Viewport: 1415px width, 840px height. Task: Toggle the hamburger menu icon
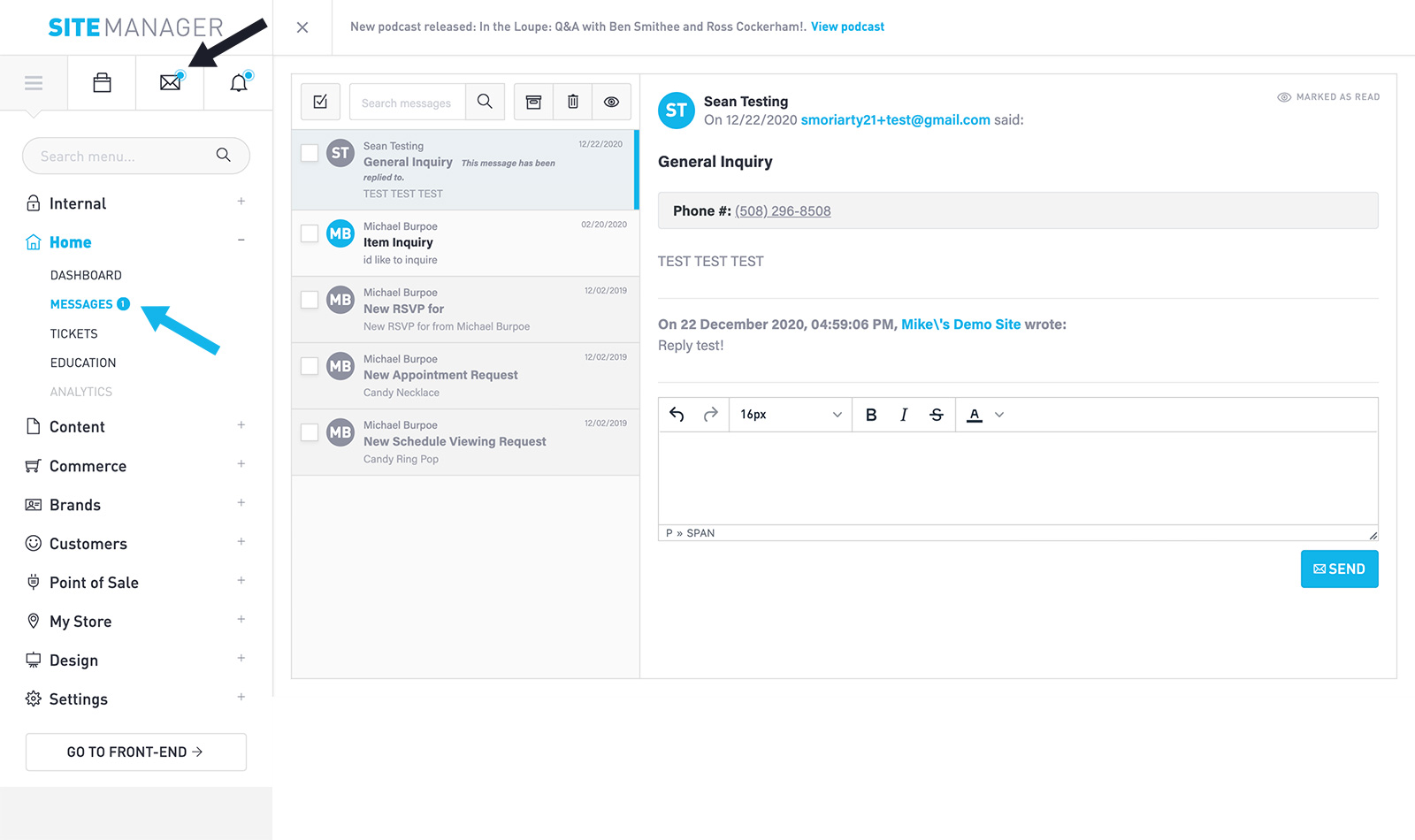click(x=34, y=83)
